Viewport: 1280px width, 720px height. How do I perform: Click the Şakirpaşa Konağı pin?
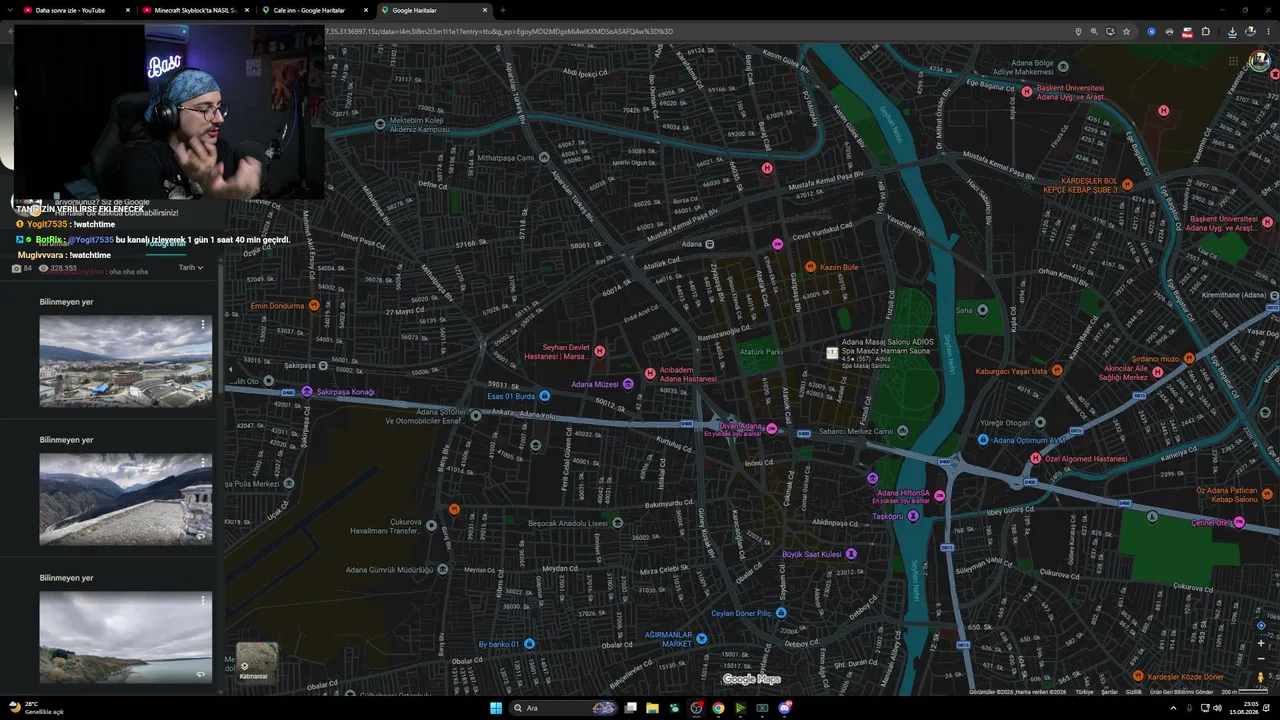(307, 392)
